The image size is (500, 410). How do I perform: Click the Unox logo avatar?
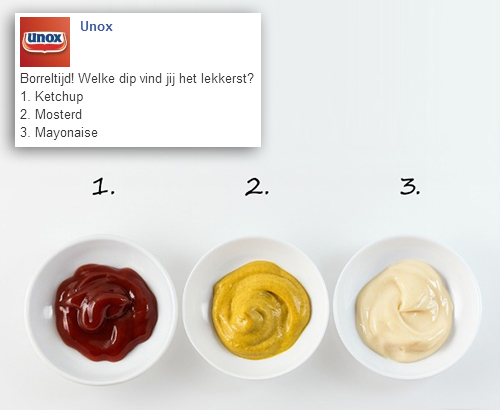coord(45,42)
